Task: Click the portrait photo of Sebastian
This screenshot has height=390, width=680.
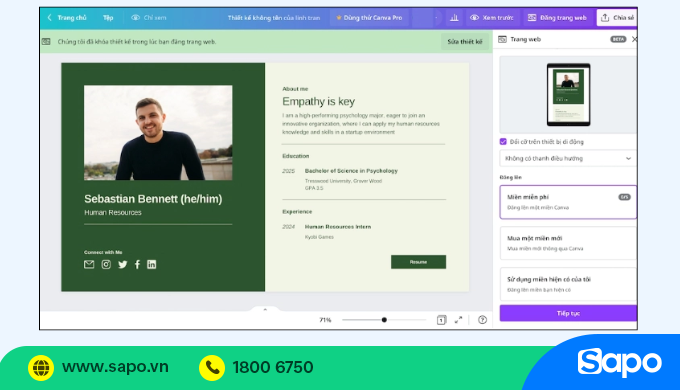Action: pyautogui.click(x=158, y=133)
